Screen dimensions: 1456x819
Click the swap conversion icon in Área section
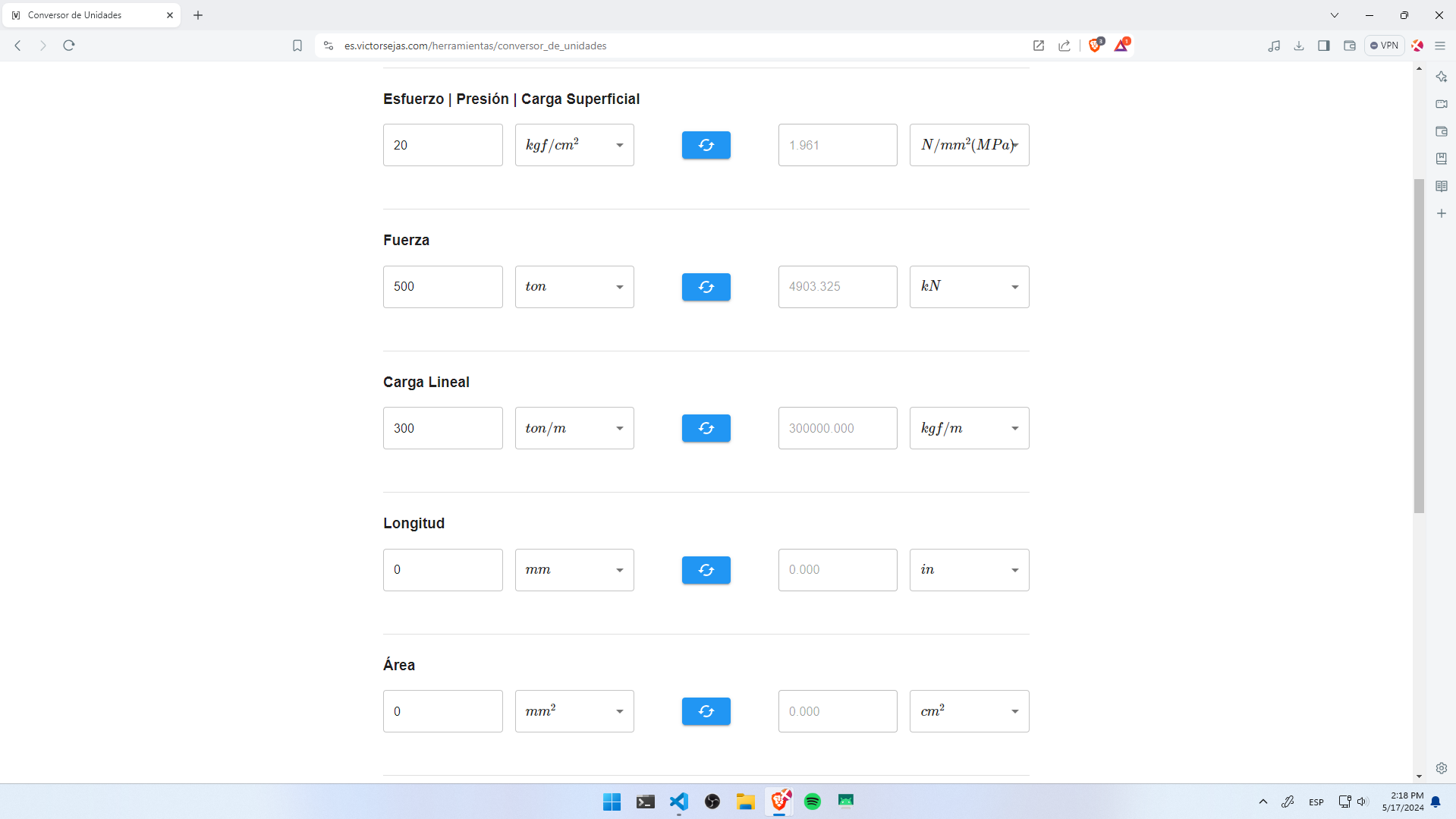(x=706, y=711)
